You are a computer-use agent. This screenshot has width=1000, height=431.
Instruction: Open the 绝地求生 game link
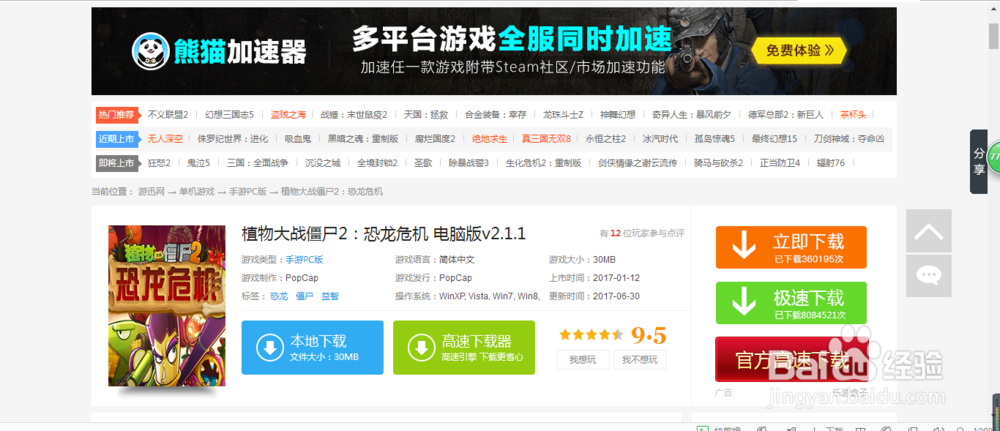(x=489, y=139)
